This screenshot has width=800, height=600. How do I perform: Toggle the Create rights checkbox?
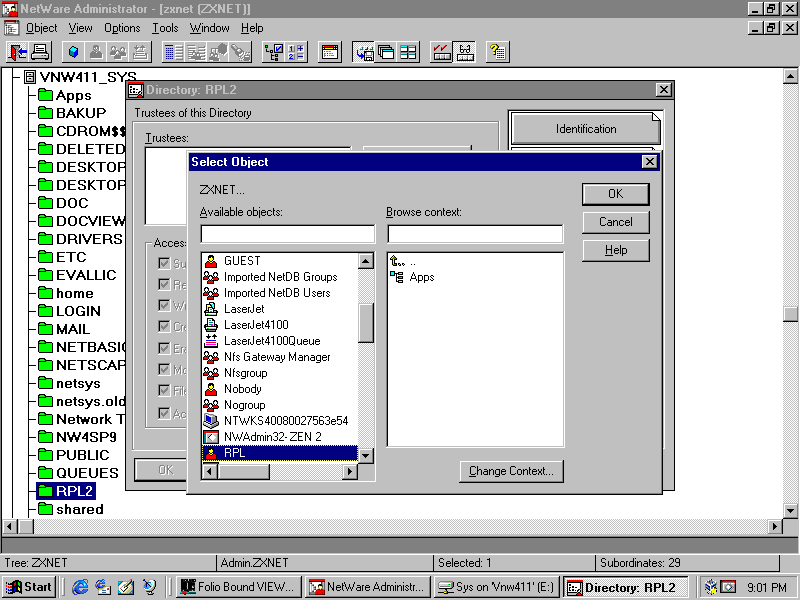coord(164,327)
